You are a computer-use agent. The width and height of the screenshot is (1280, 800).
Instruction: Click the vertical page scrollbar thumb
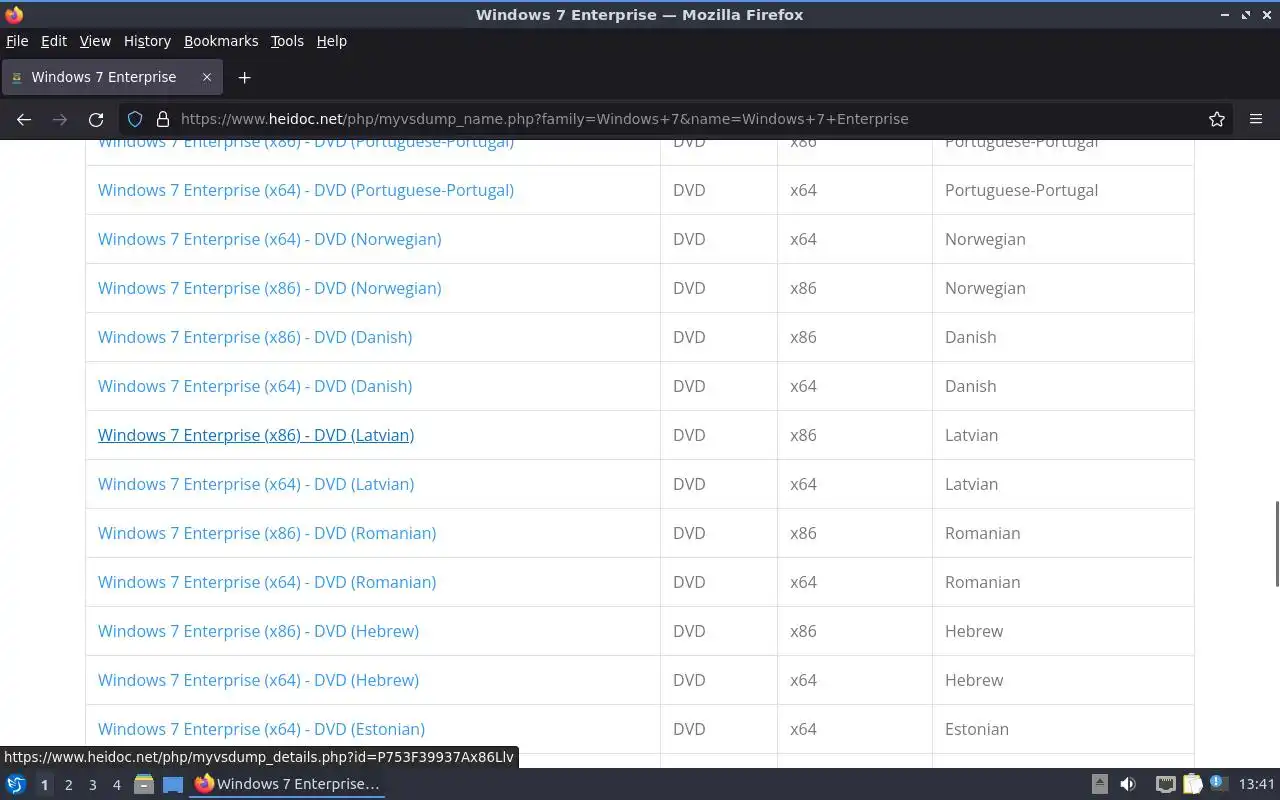coord(1276,543)
